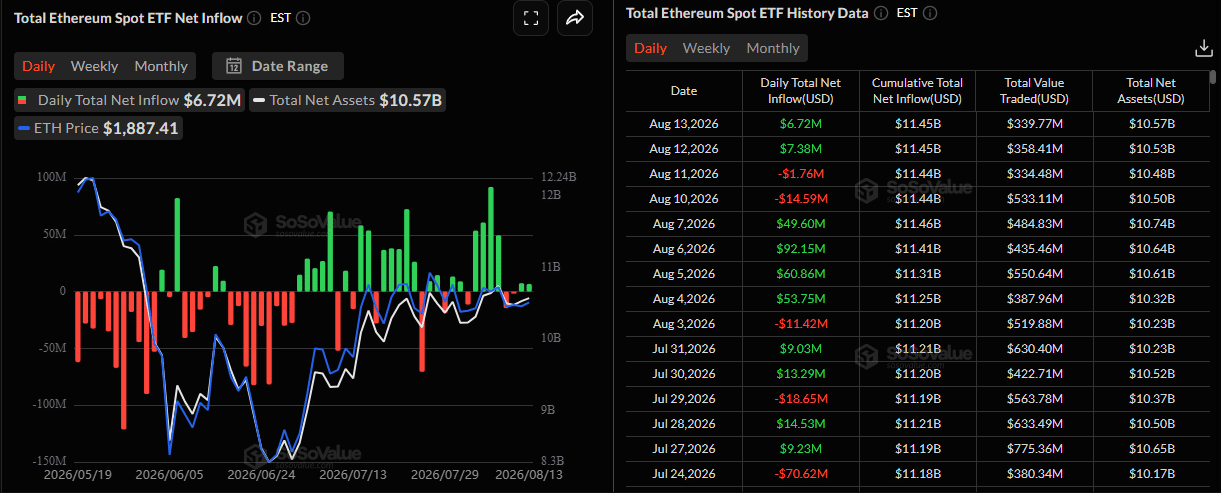Viewport: 1221px width, 493px height.
Task: Open the info icon beside Net Inflow title
Action: click(x=254, y=18)
